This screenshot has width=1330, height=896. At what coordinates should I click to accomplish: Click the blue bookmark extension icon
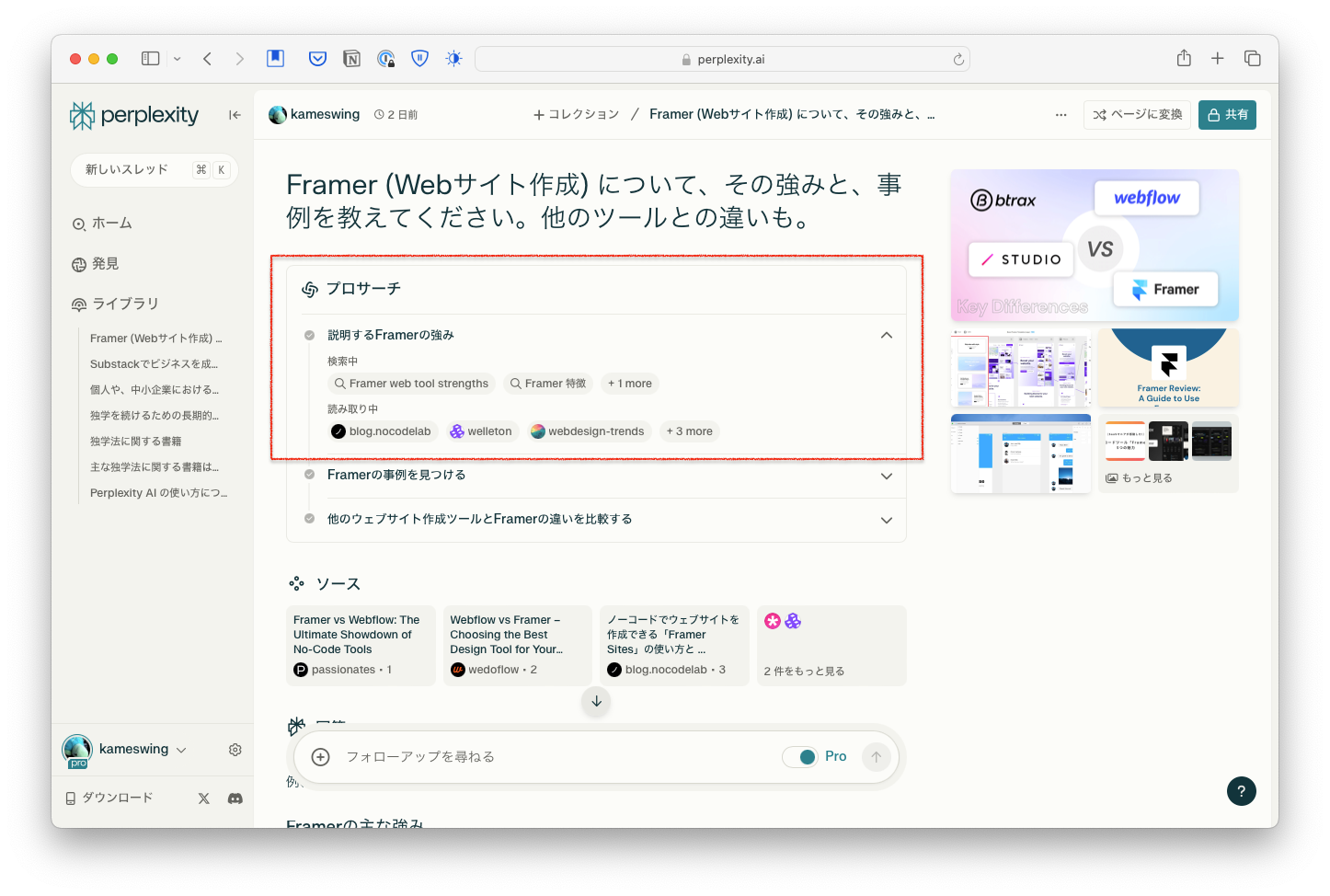(275, 59)
